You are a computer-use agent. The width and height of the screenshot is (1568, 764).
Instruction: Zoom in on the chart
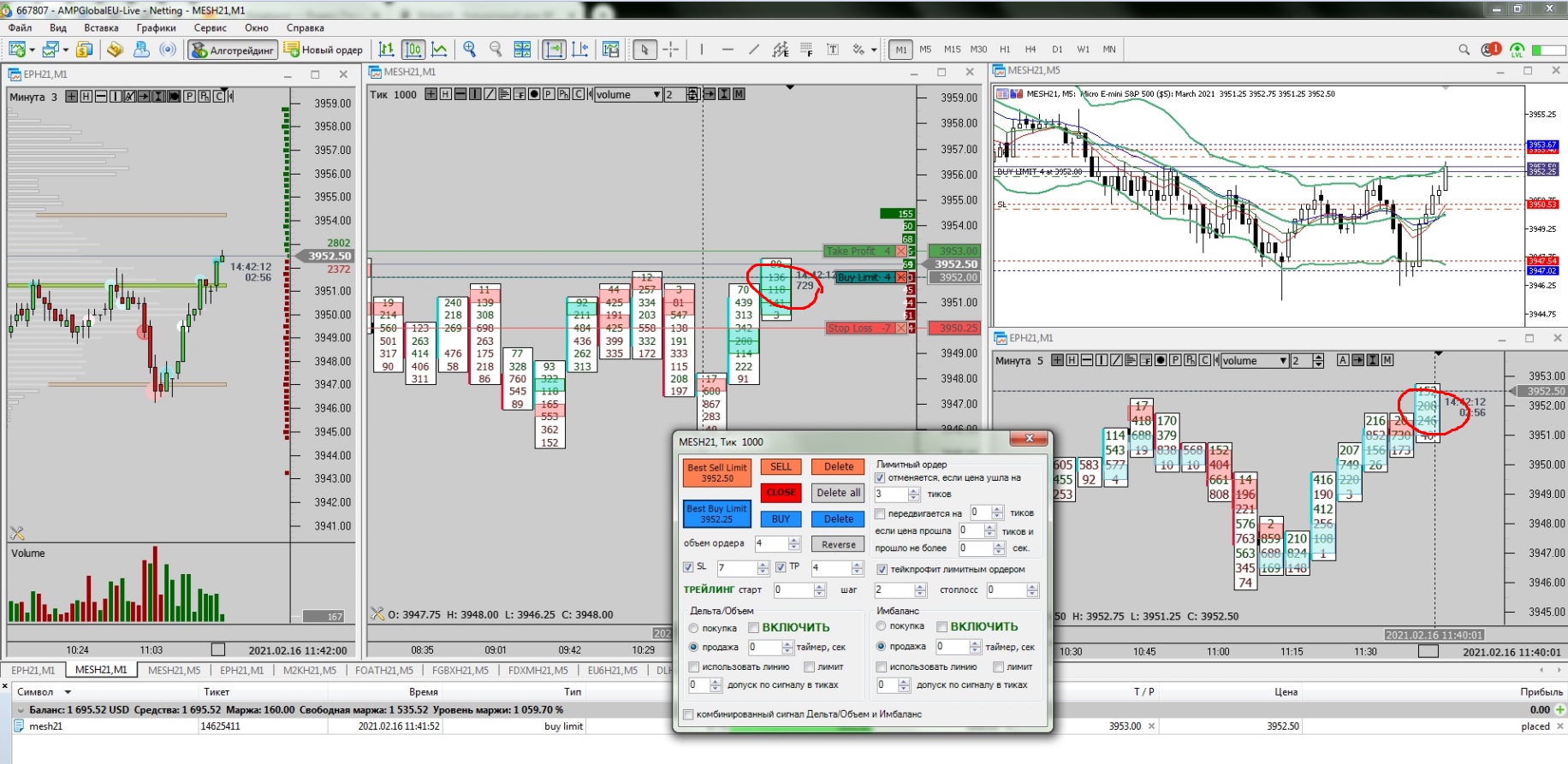(x=469, y=50)
